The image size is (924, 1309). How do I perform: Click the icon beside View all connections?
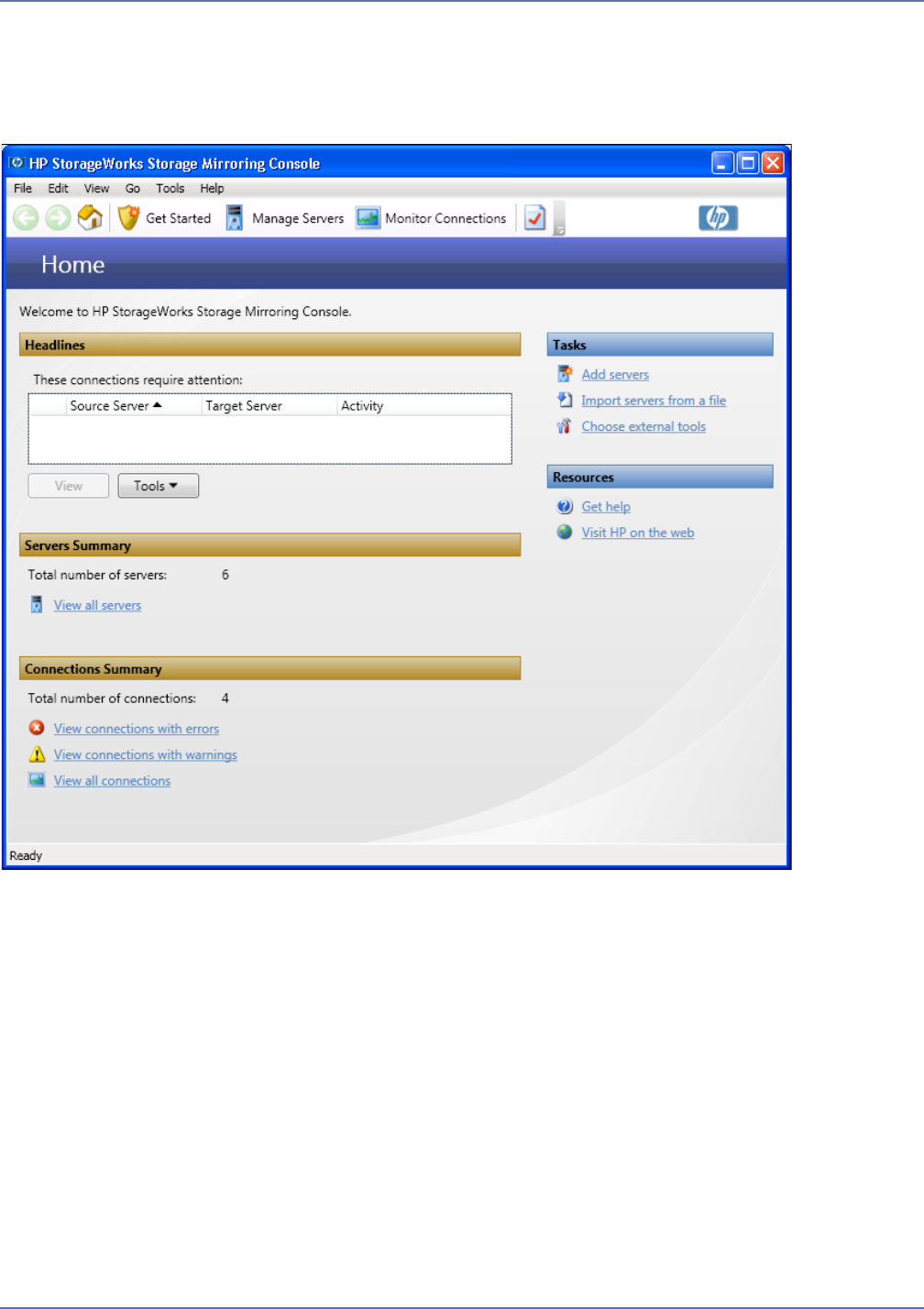(x=37, y=780)
